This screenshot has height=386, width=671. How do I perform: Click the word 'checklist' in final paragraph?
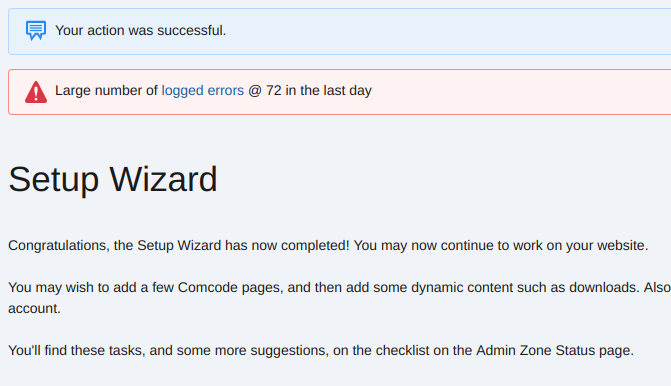pos(402,350)
